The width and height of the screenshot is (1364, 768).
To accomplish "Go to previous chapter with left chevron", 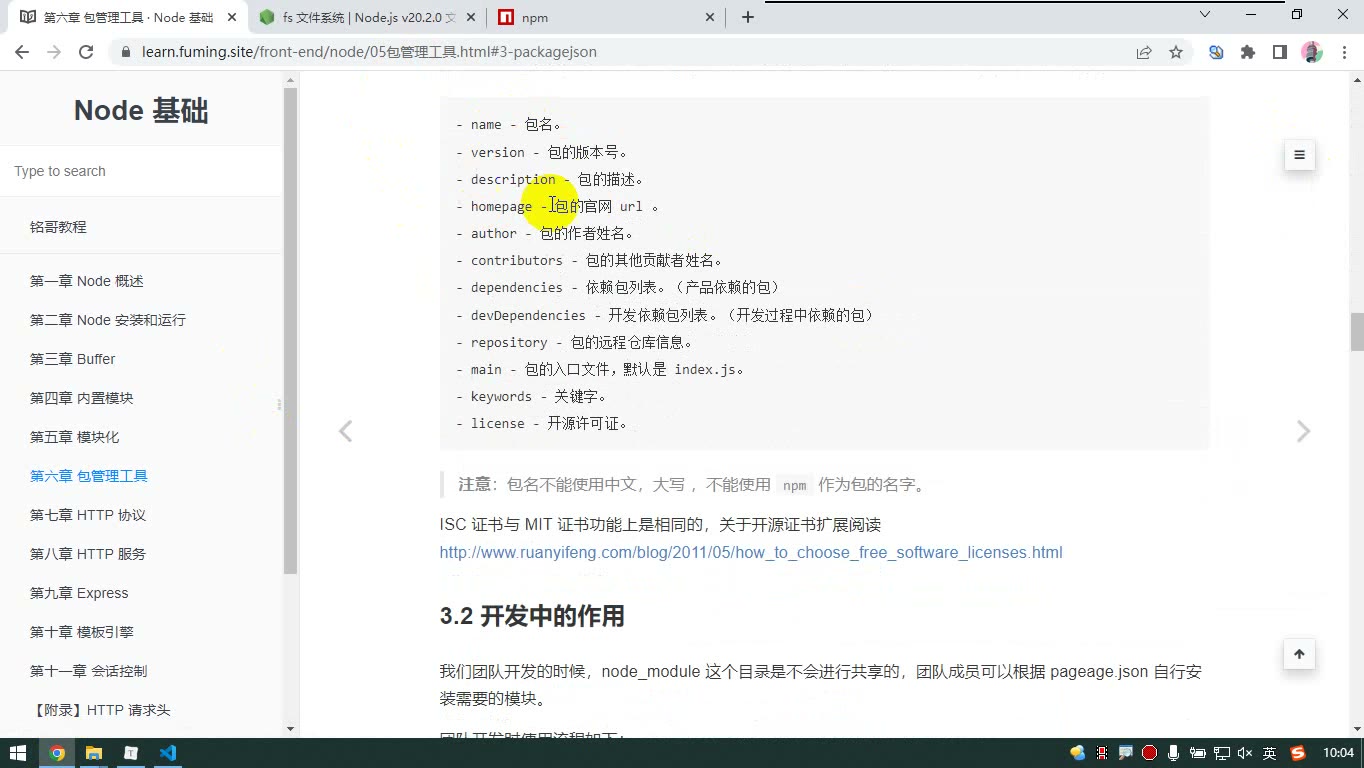I will tap(345, 431).
